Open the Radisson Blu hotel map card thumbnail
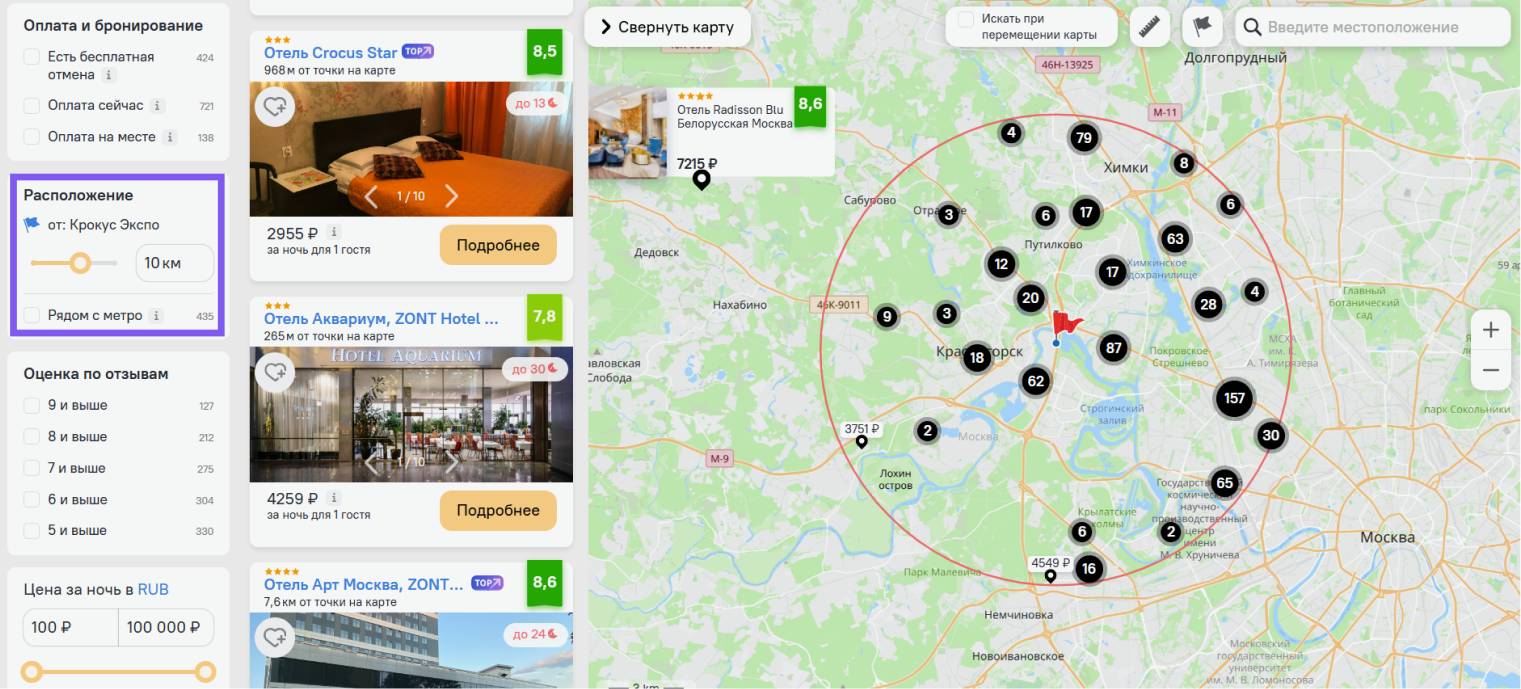This screenshot has width=1521, height=689. 628,132
